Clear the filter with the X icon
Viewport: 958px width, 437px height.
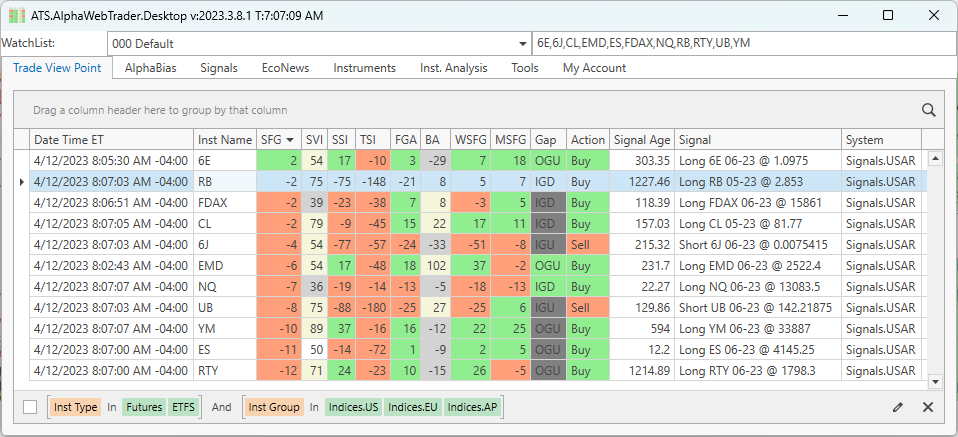(928, 407)
